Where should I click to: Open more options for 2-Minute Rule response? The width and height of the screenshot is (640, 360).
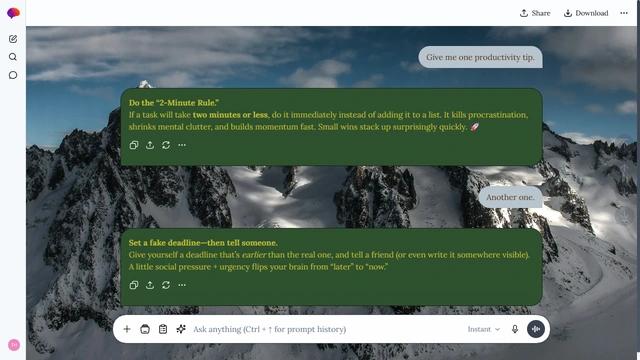182,145
